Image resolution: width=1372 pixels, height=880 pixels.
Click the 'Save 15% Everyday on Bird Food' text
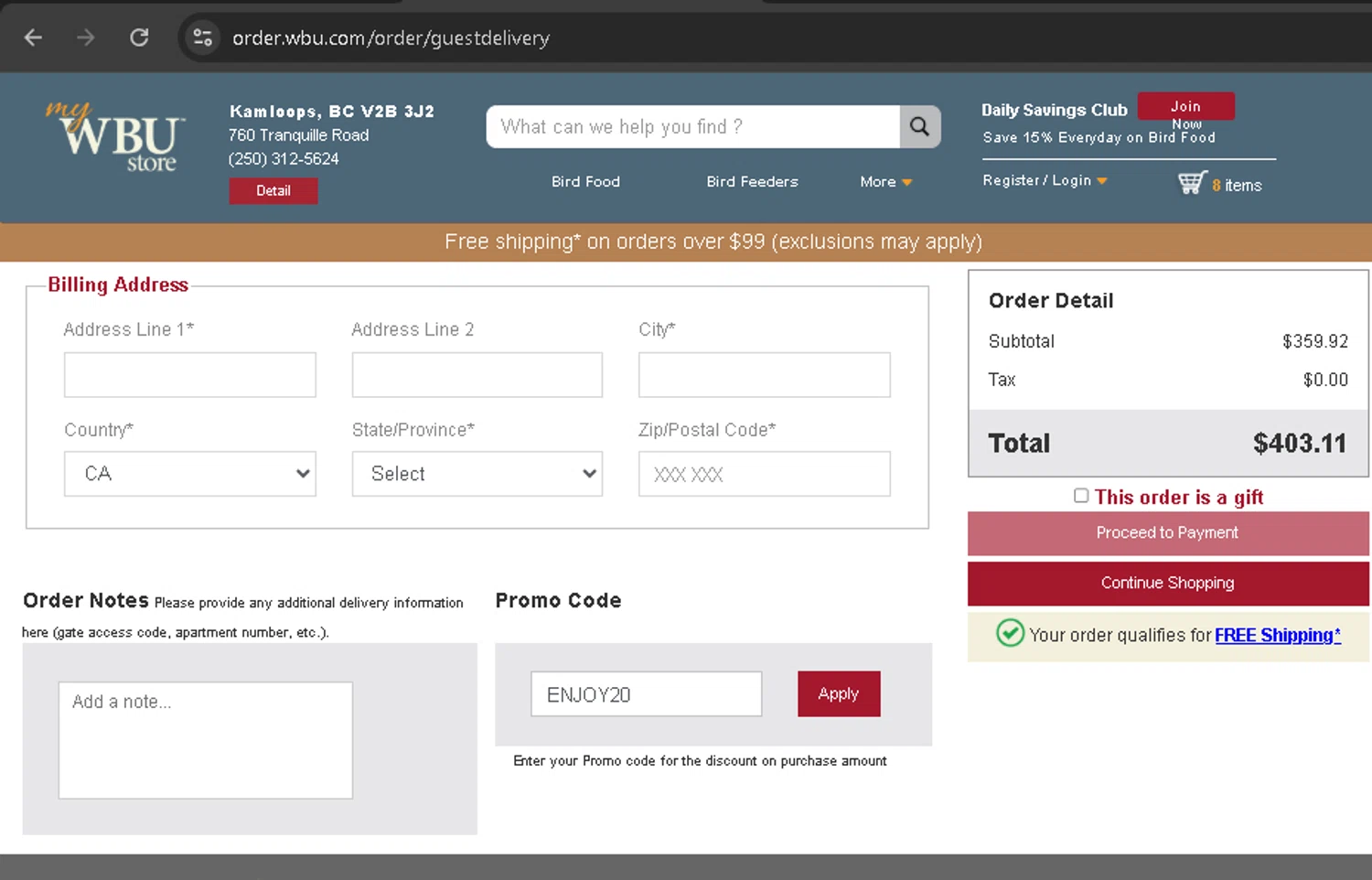coord(1099,137)
